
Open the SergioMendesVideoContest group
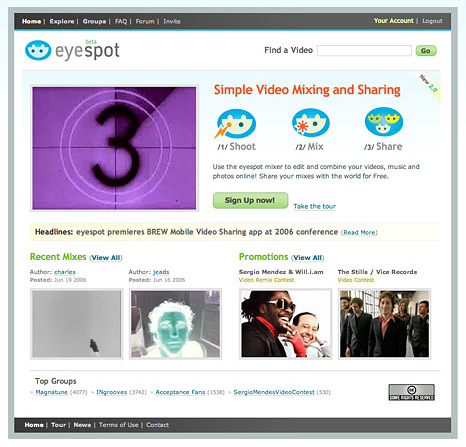(x=274, y=392)
